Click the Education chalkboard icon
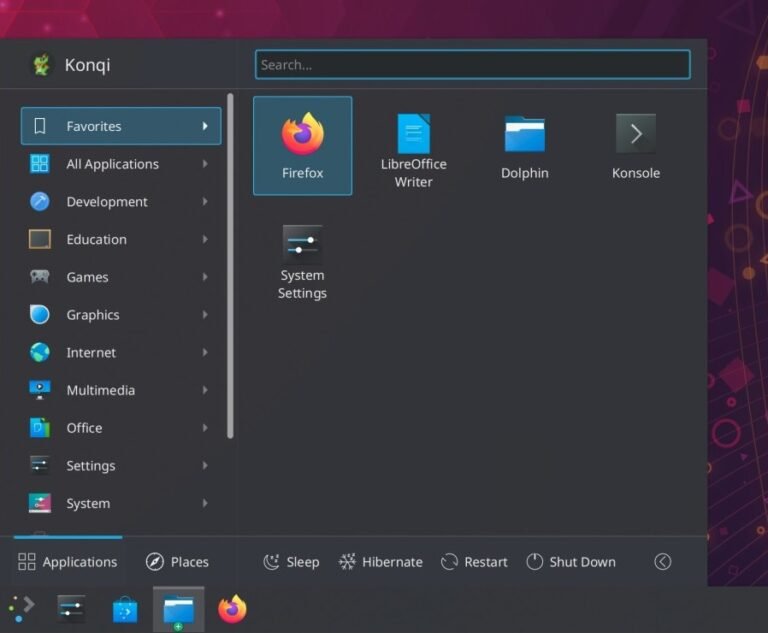 (40, 239)
